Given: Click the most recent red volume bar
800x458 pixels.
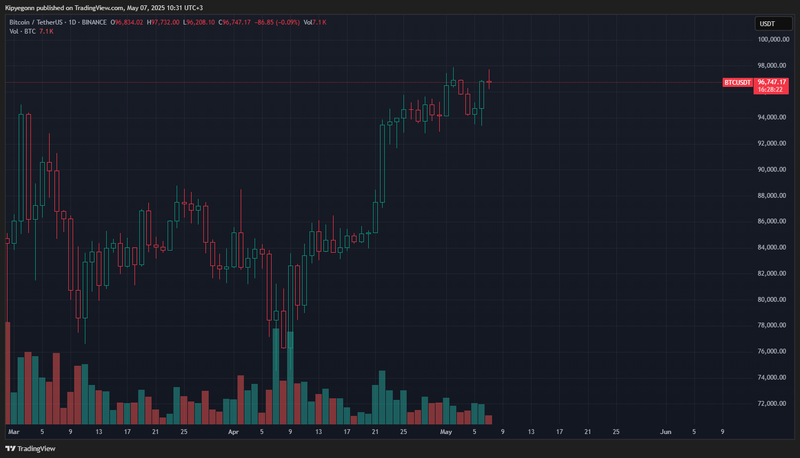Looking at the screenshot, I should coord(489,420).
